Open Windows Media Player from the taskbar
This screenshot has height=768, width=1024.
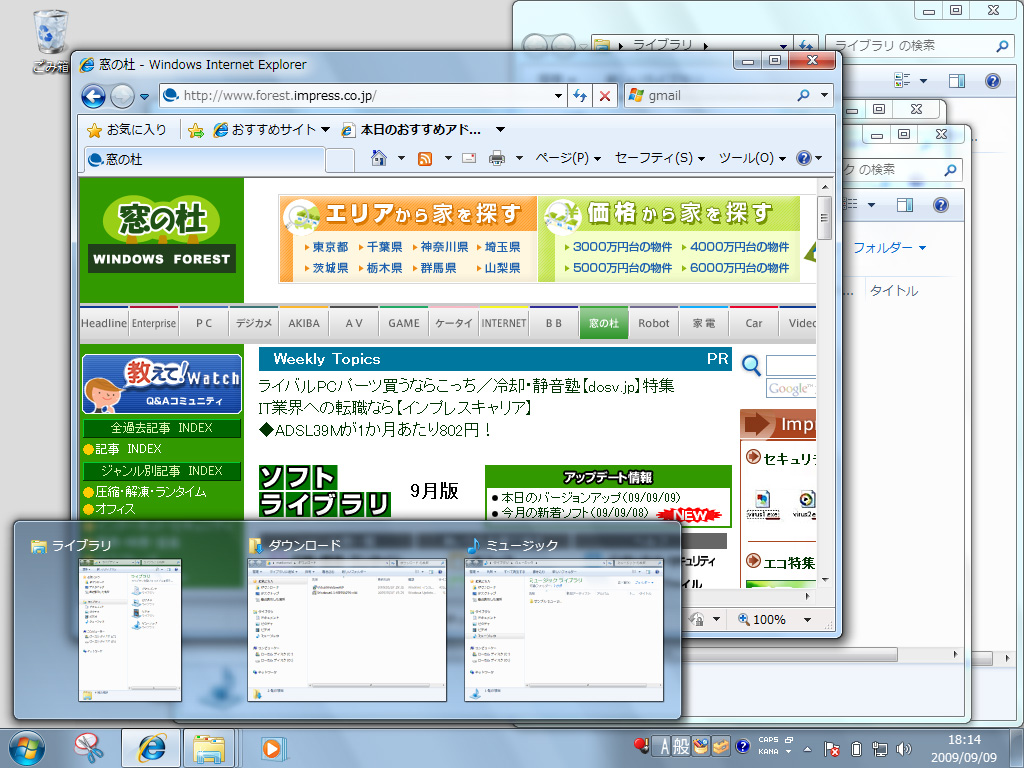click(273, 747)
